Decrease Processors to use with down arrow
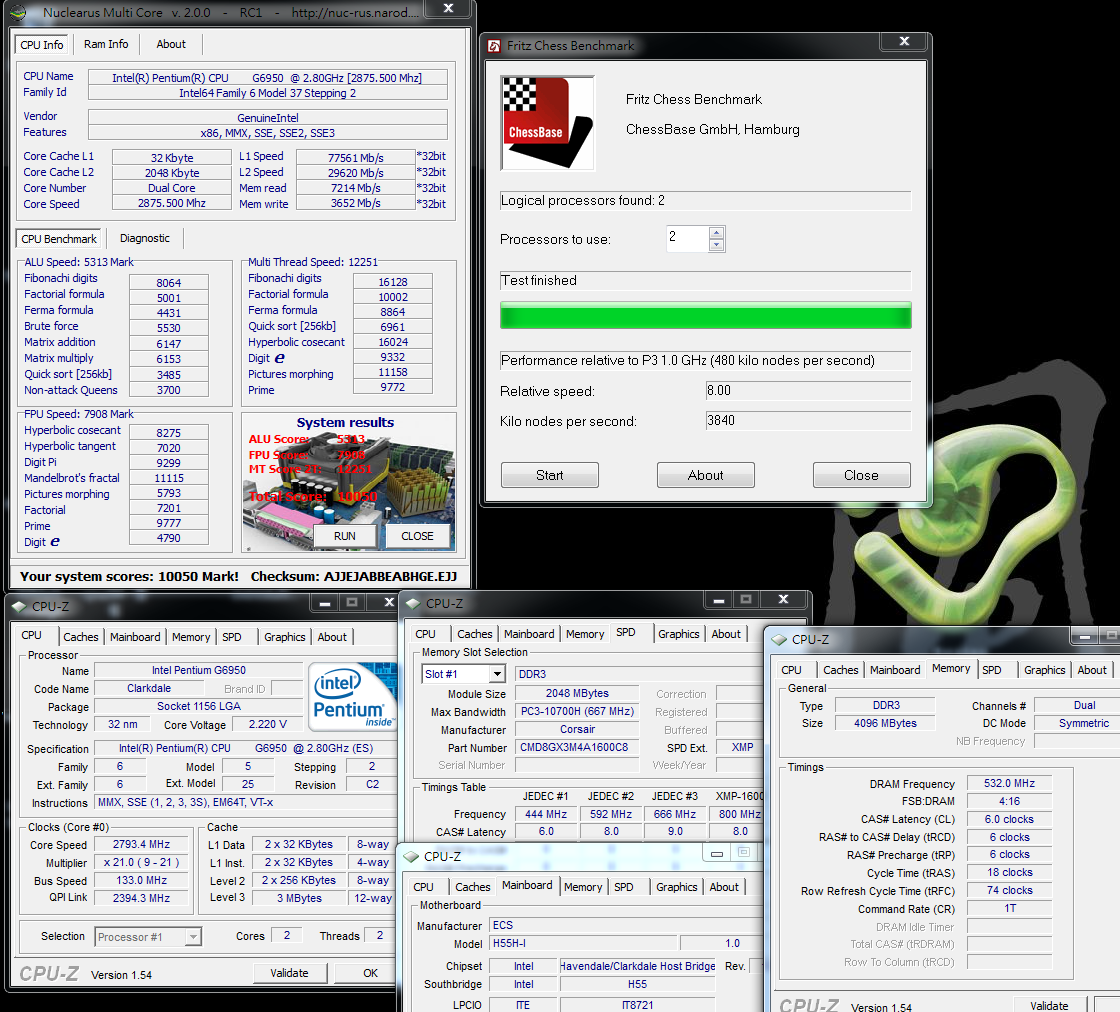Image resolution: width=1120 pixels, height=1012 pixels. pos(716,245)
